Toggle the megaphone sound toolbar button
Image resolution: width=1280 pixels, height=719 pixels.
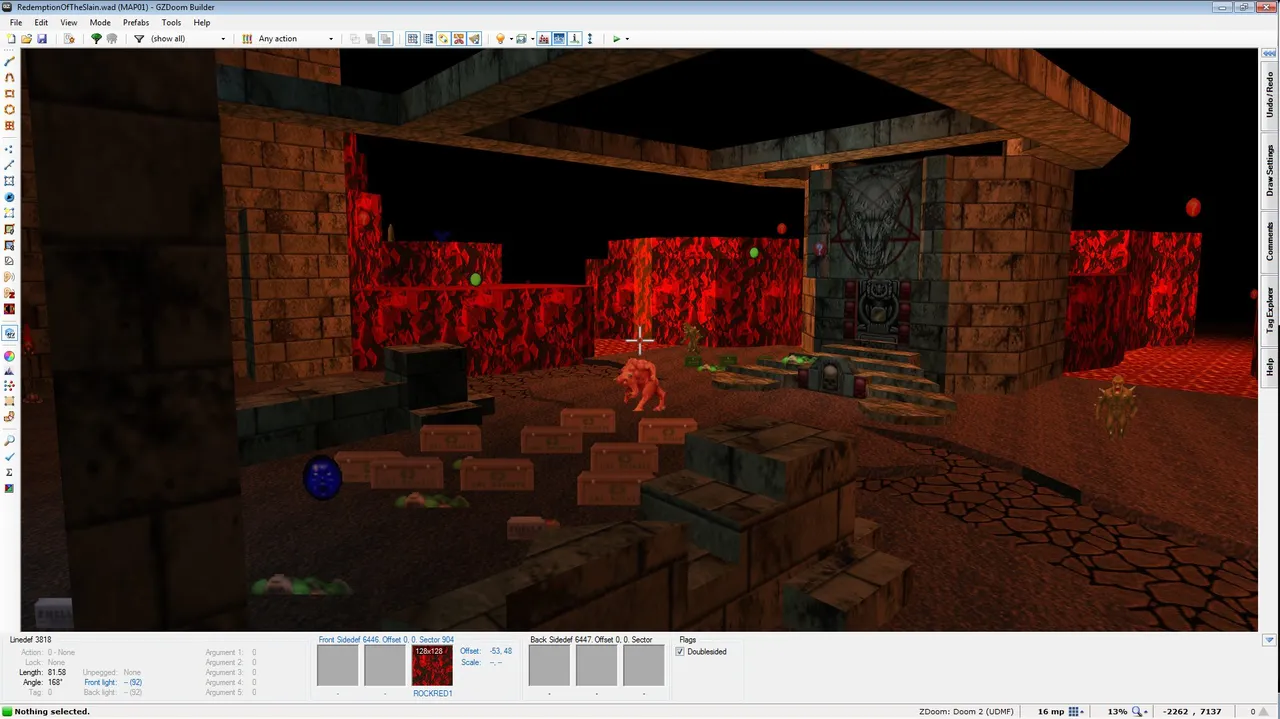coord(474,39)
